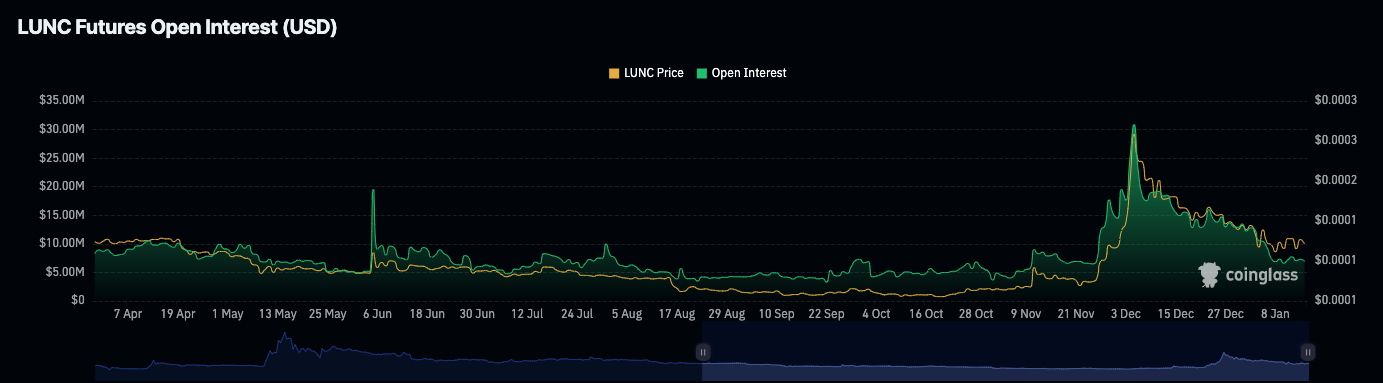Click the 18 Jun date label

tap(427, 314)
